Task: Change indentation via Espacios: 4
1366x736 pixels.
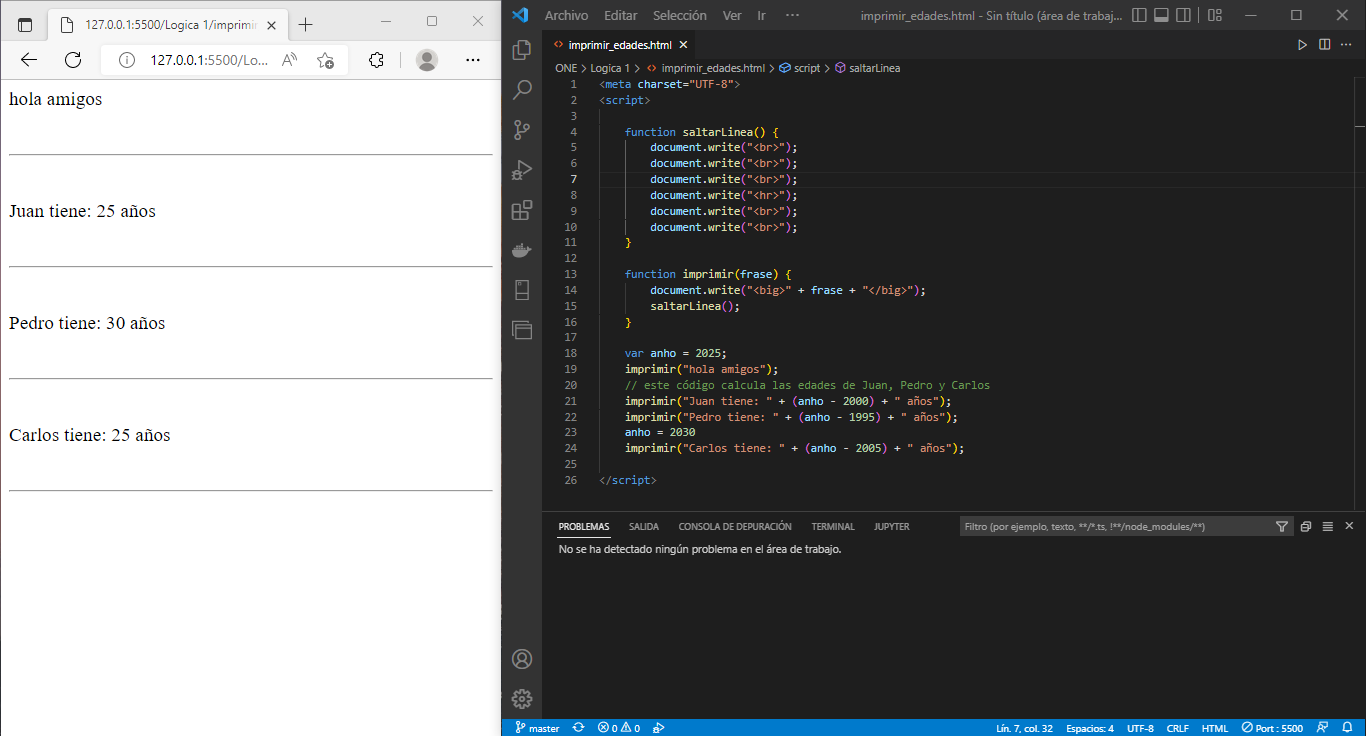Action: coord(1090,728)
